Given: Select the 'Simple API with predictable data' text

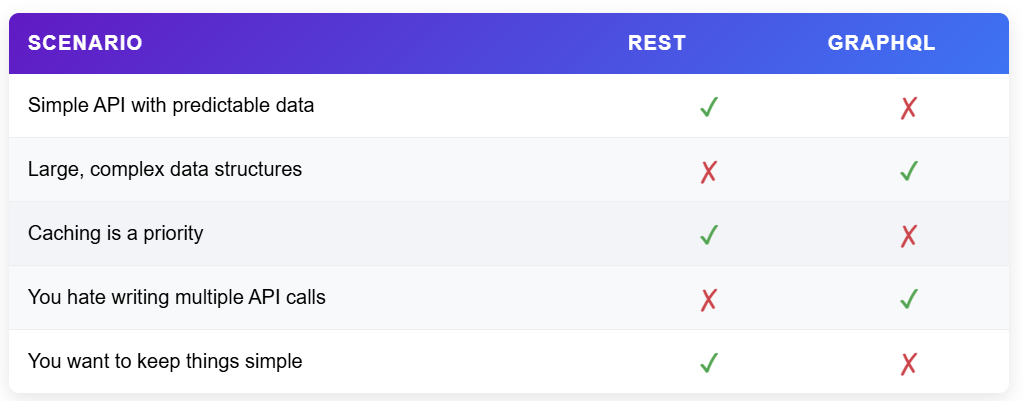Looking at the screenshot, I should point(171,105).
